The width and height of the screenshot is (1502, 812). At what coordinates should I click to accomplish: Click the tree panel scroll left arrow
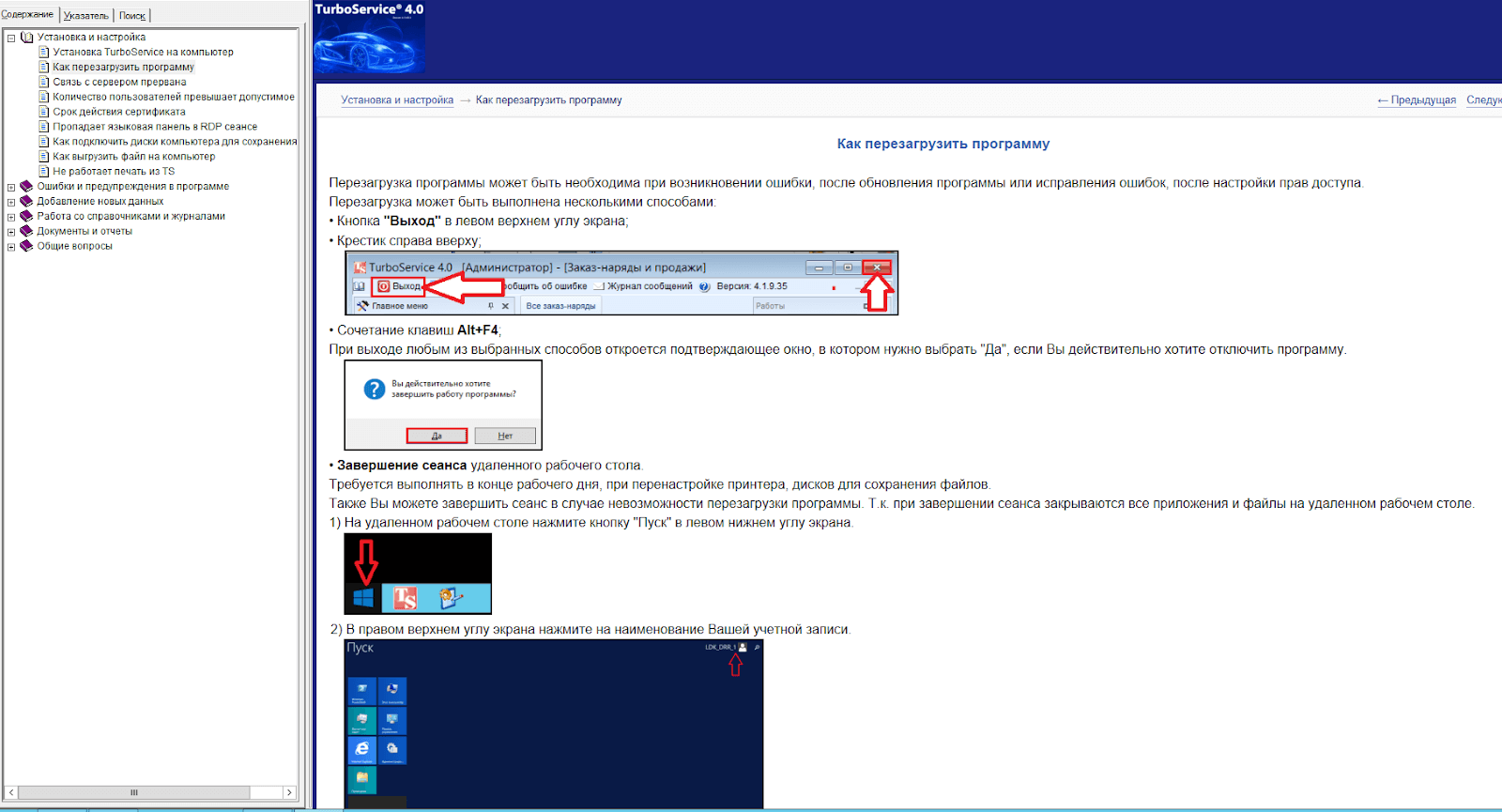click(x=10, y=792)
